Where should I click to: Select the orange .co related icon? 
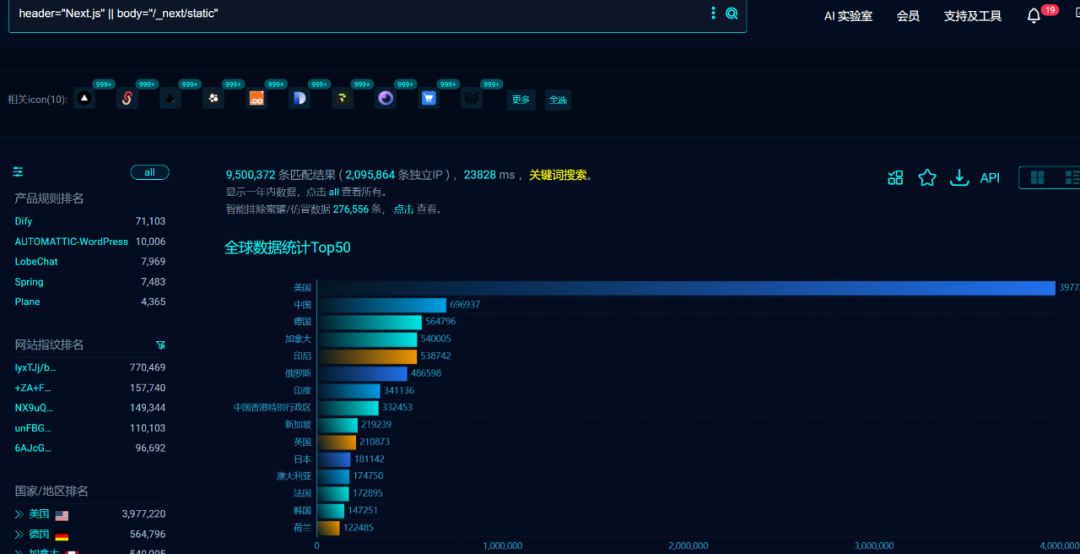coord(257,99)
